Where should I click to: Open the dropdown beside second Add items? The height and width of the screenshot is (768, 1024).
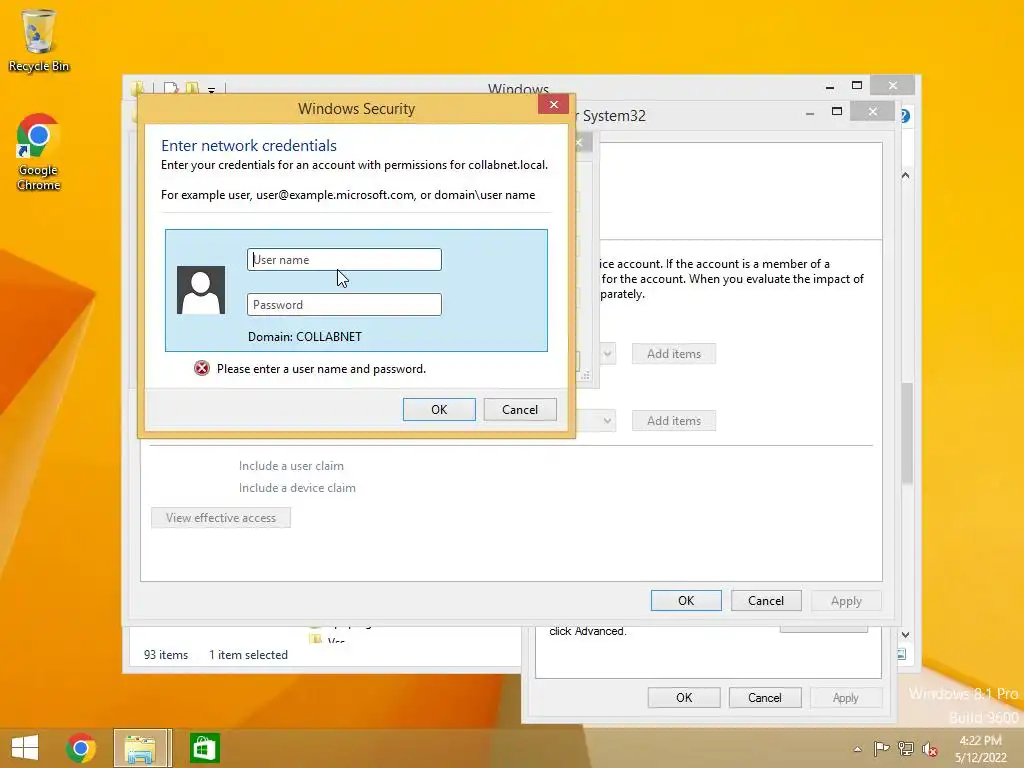tap(607, 421)
